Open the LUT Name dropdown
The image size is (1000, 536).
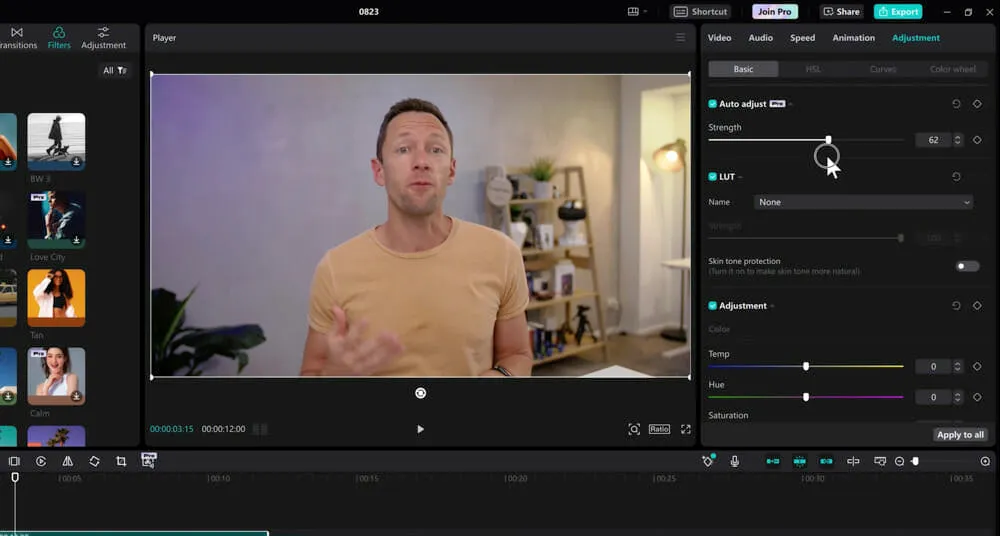864,202
